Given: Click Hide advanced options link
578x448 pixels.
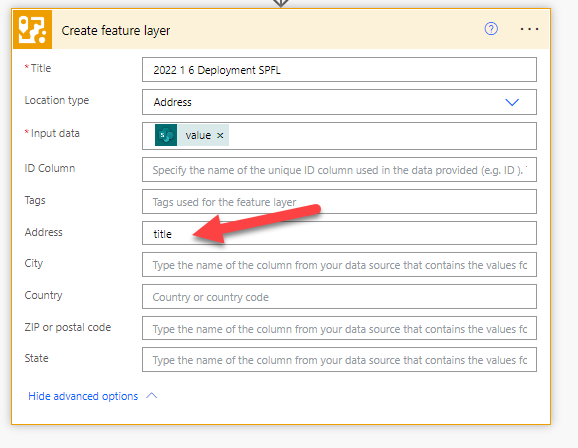Looking at the screenshot, I should (x=83, y=396).
